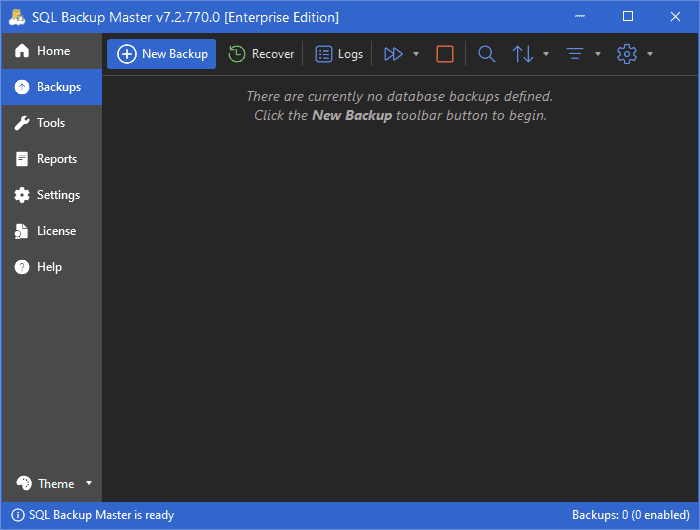Click the Logs list icon
The height and width of the screenshot is (530, 700).
[324, 54]
